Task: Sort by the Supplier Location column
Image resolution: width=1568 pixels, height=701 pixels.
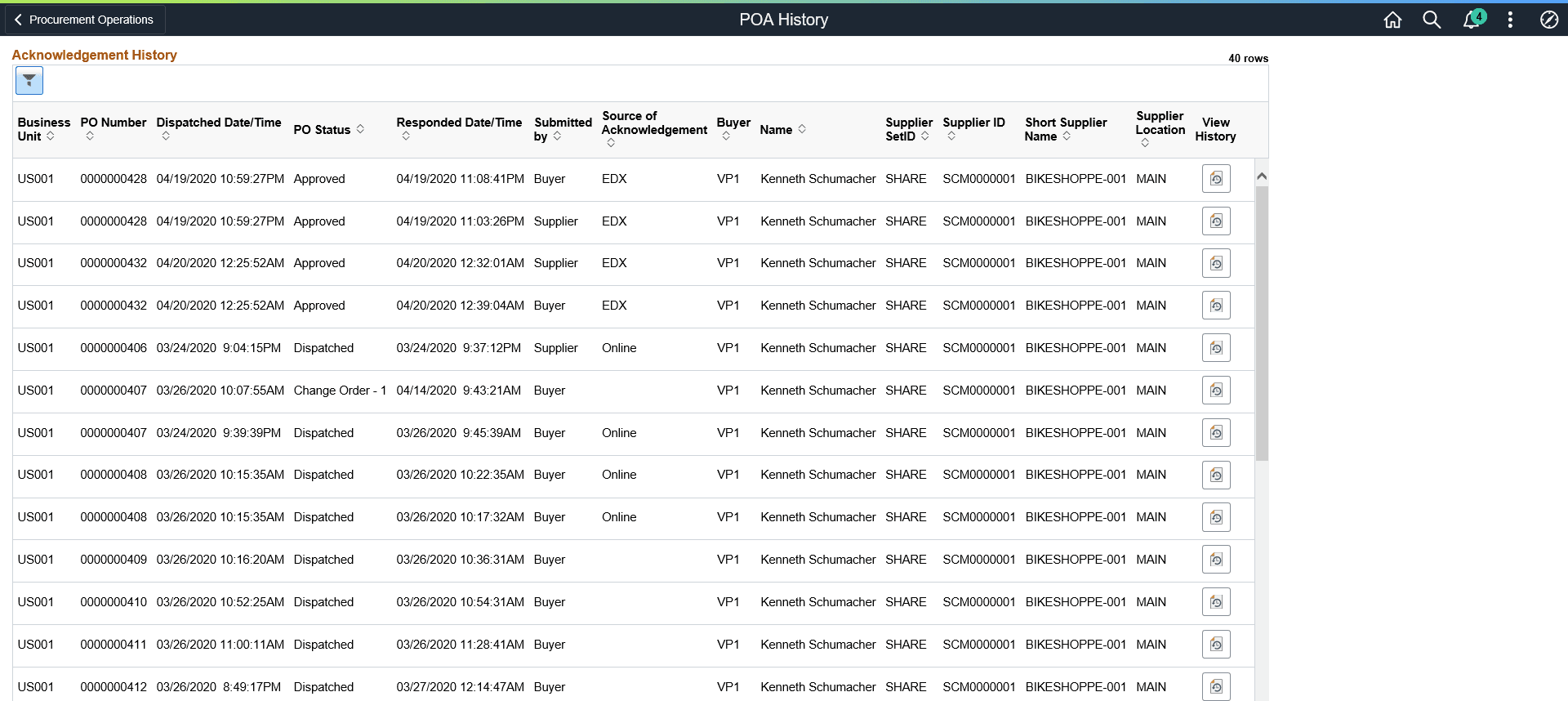Action: click(1160, 129)
